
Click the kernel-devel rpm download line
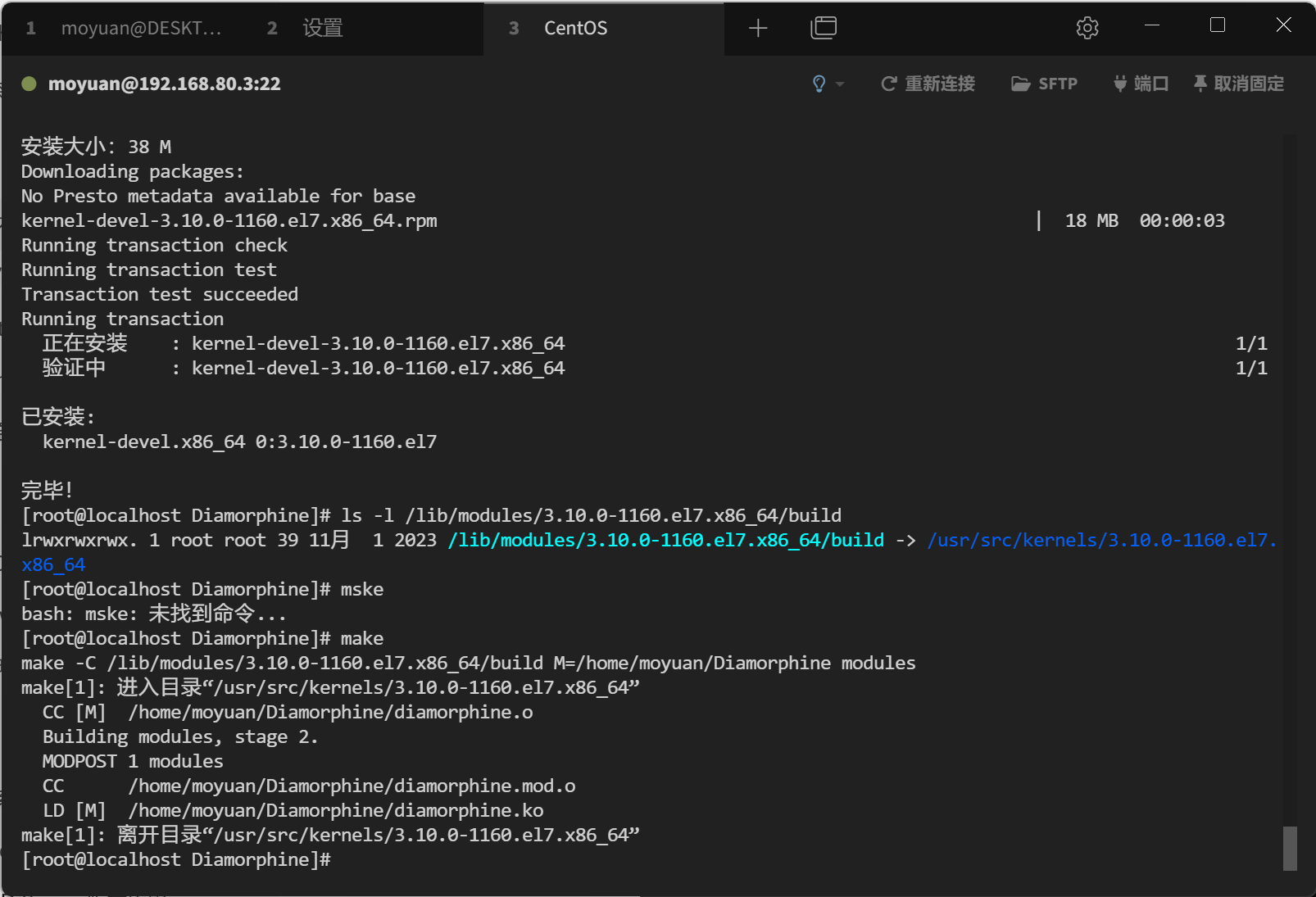pyautogui.click(x=229, y=220)
